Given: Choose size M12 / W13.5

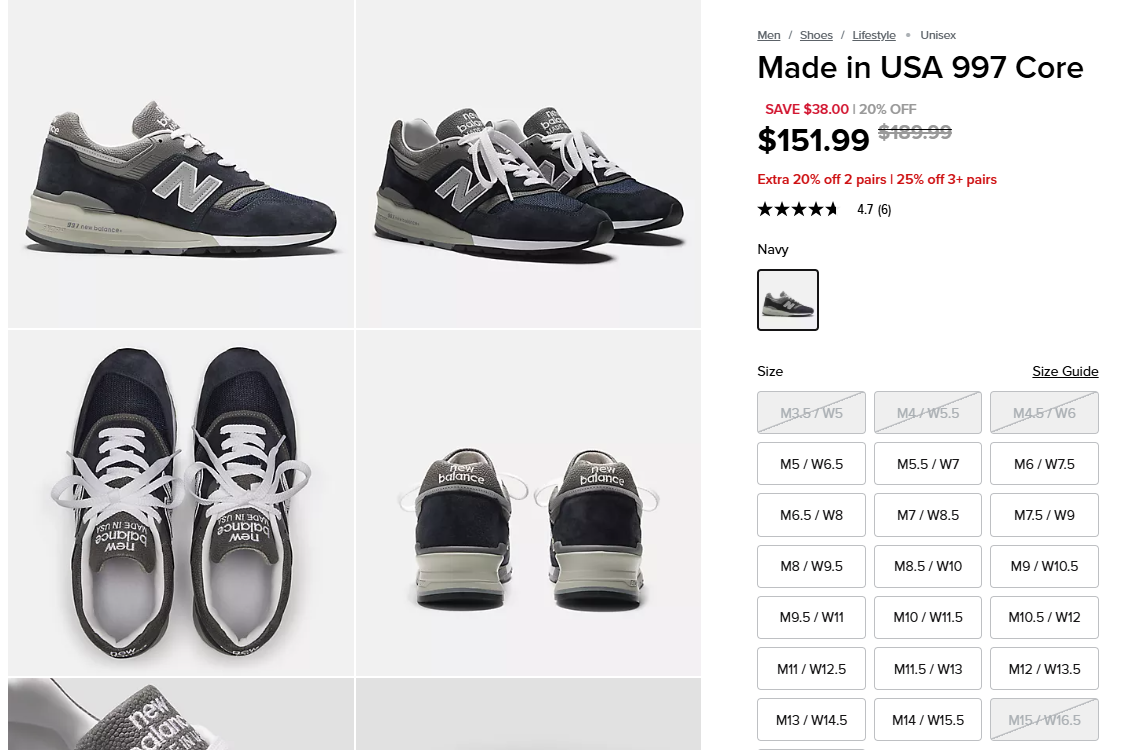Looking at the screenshot, I should [1044, 669].
